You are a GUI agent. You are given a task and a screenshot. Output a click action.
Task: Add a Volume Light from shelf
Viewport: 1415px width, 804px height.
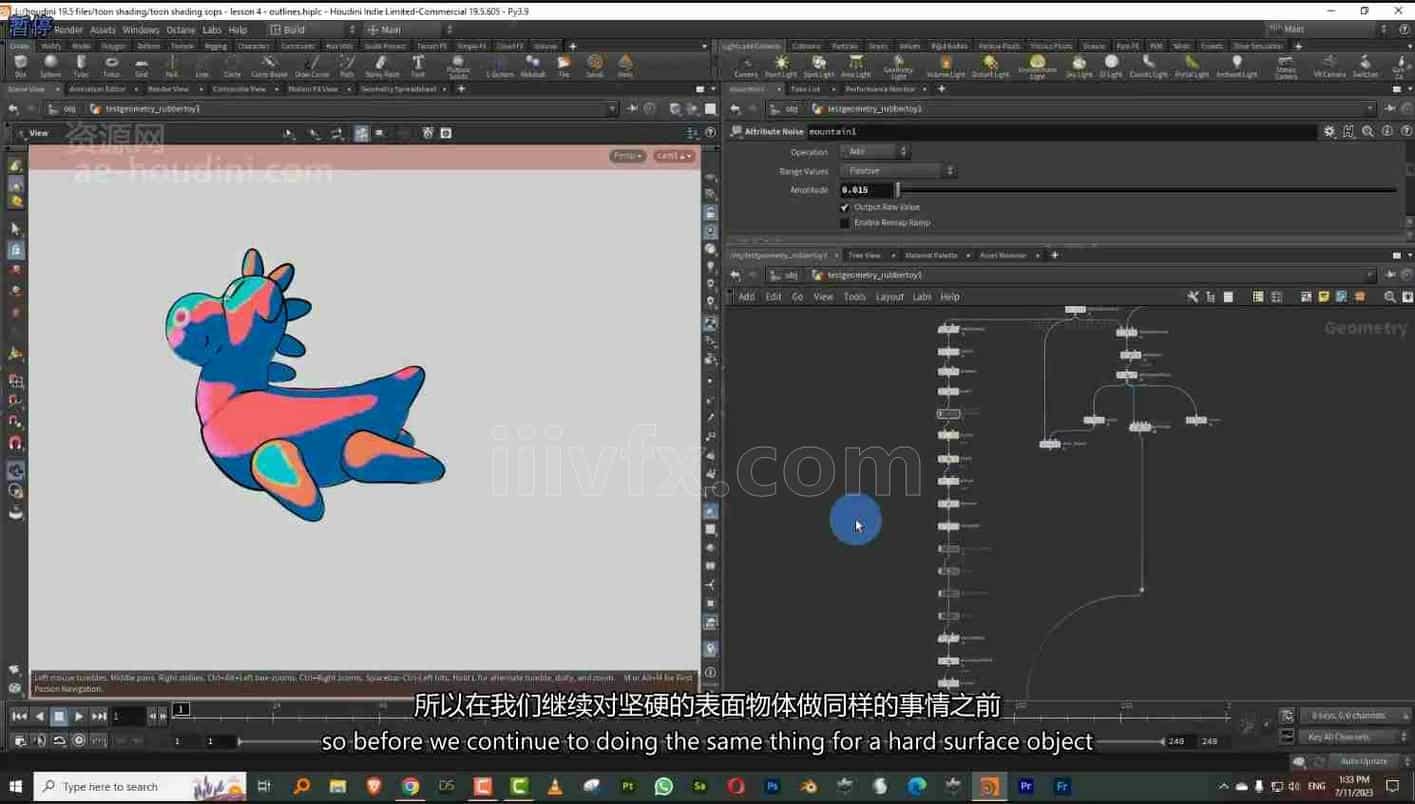pos(945,67)
